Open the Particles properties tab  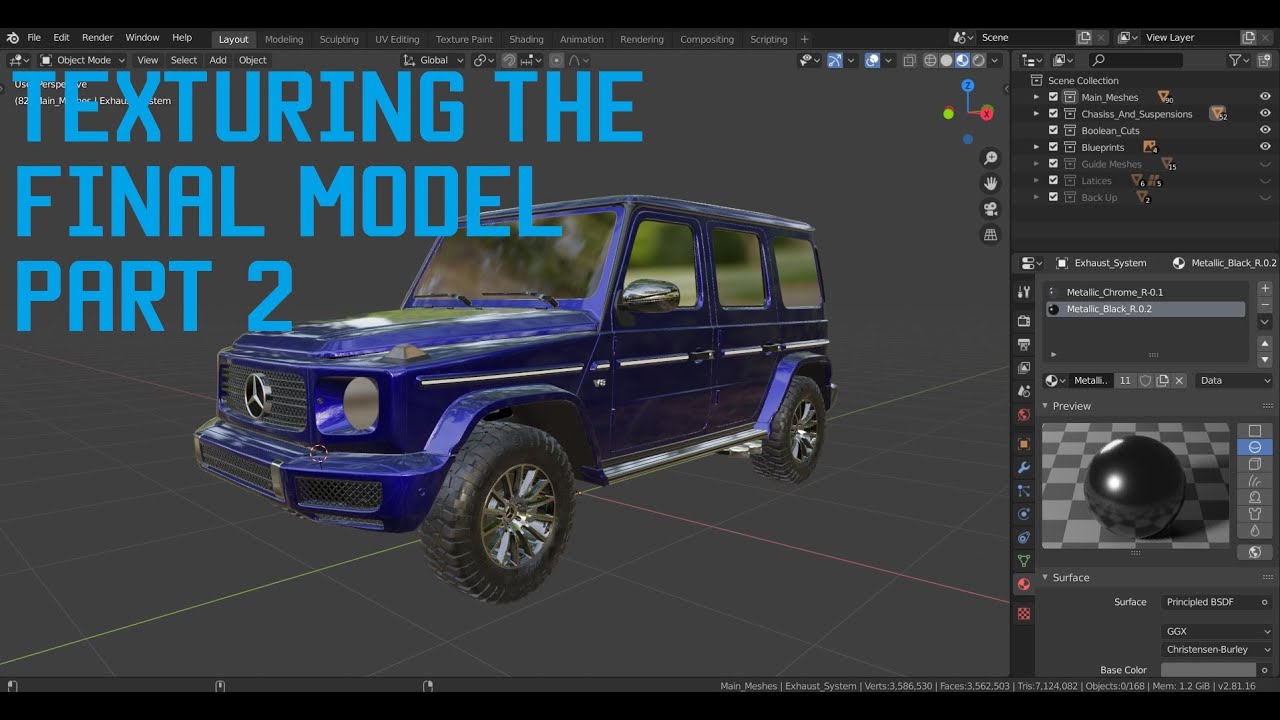click(1023, 491)
